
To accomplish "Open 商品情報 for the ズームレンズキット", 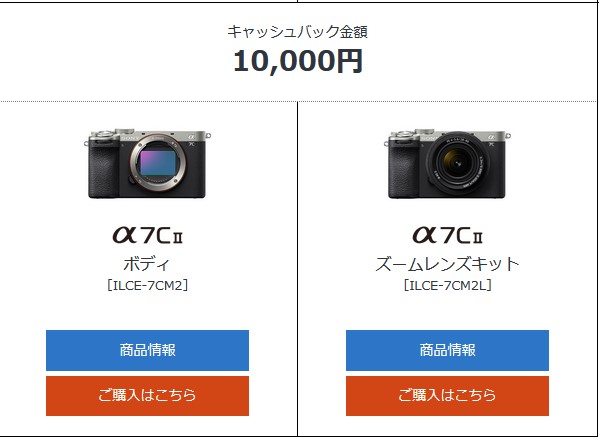I will point(447,350).
